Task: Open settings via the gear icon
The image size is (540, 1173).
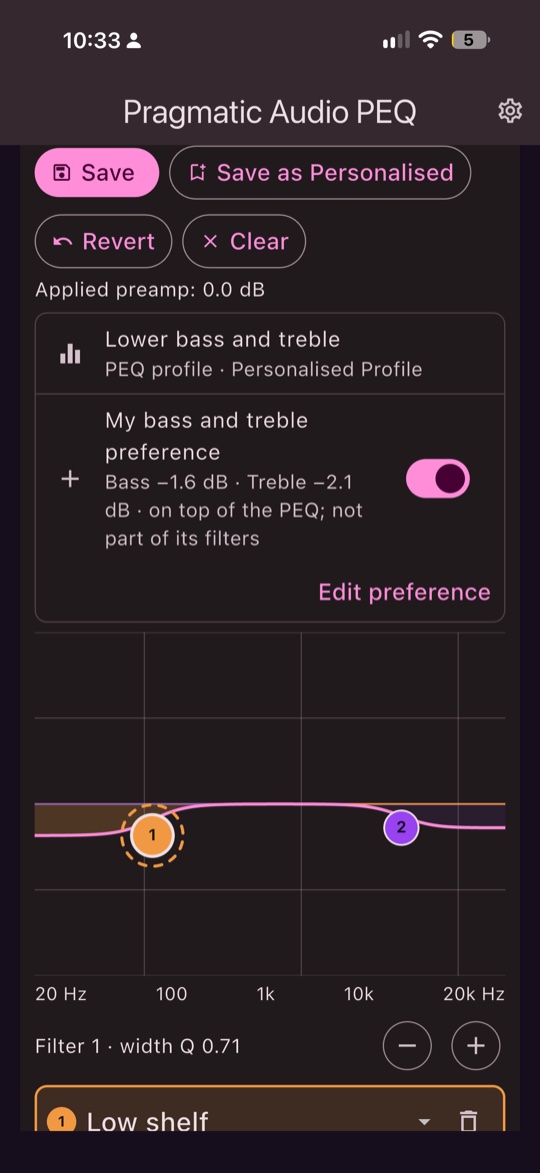Action: click(x=509, y=111)
